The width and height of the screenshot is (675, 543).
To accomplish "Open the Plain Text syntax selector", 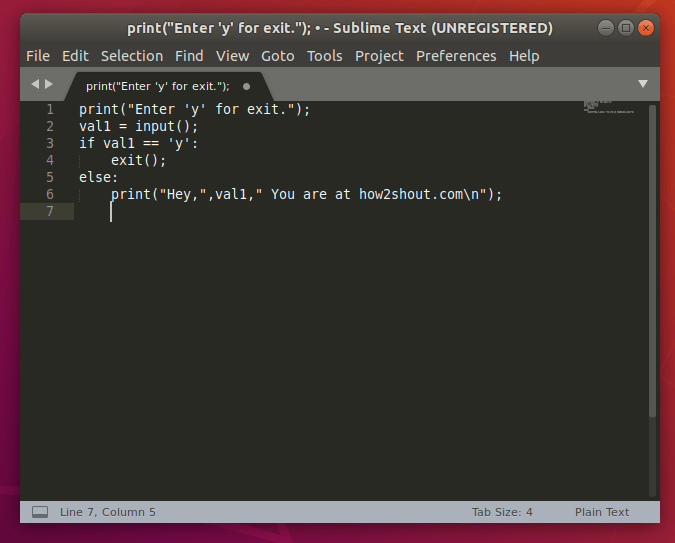I will pyautogui.click(x=602, y=512).
